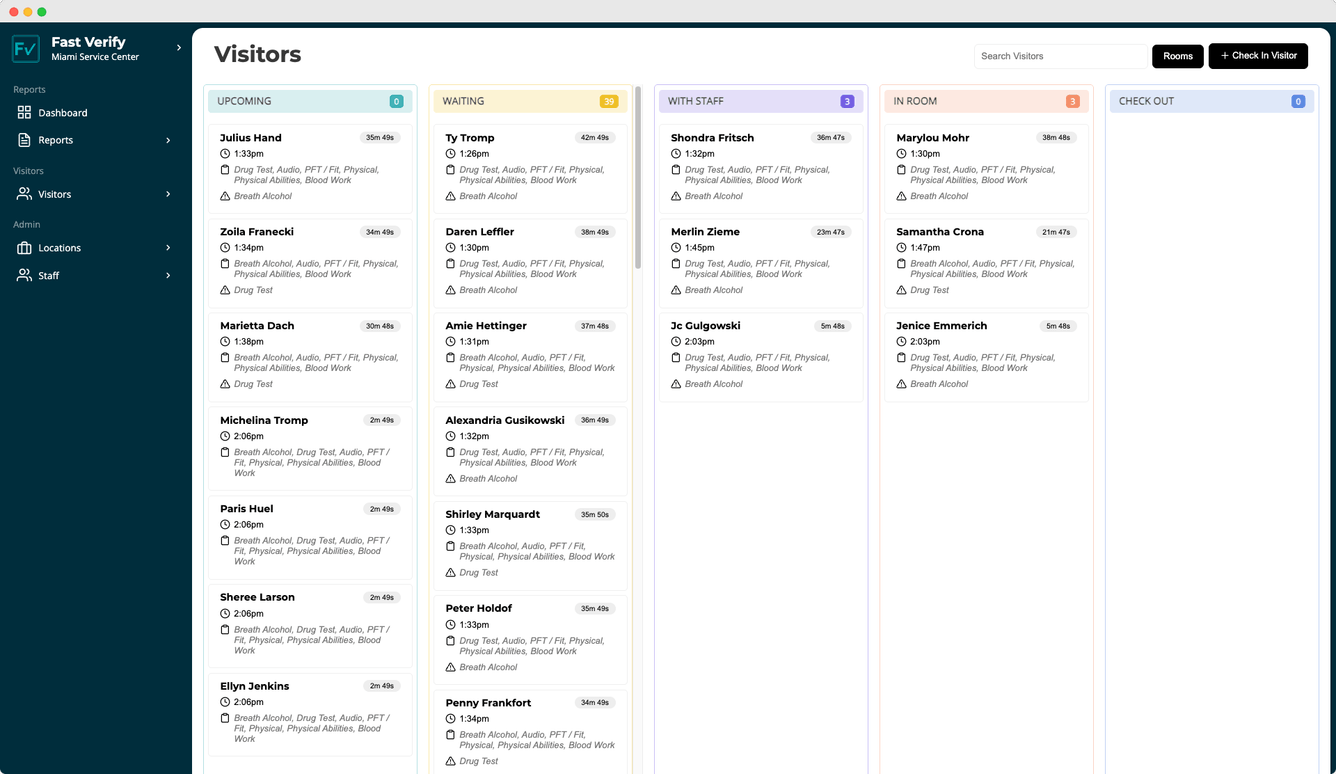1336x774 pixels.
Task: Open Penny Frankfort visitor name
Action: (488, 703)
